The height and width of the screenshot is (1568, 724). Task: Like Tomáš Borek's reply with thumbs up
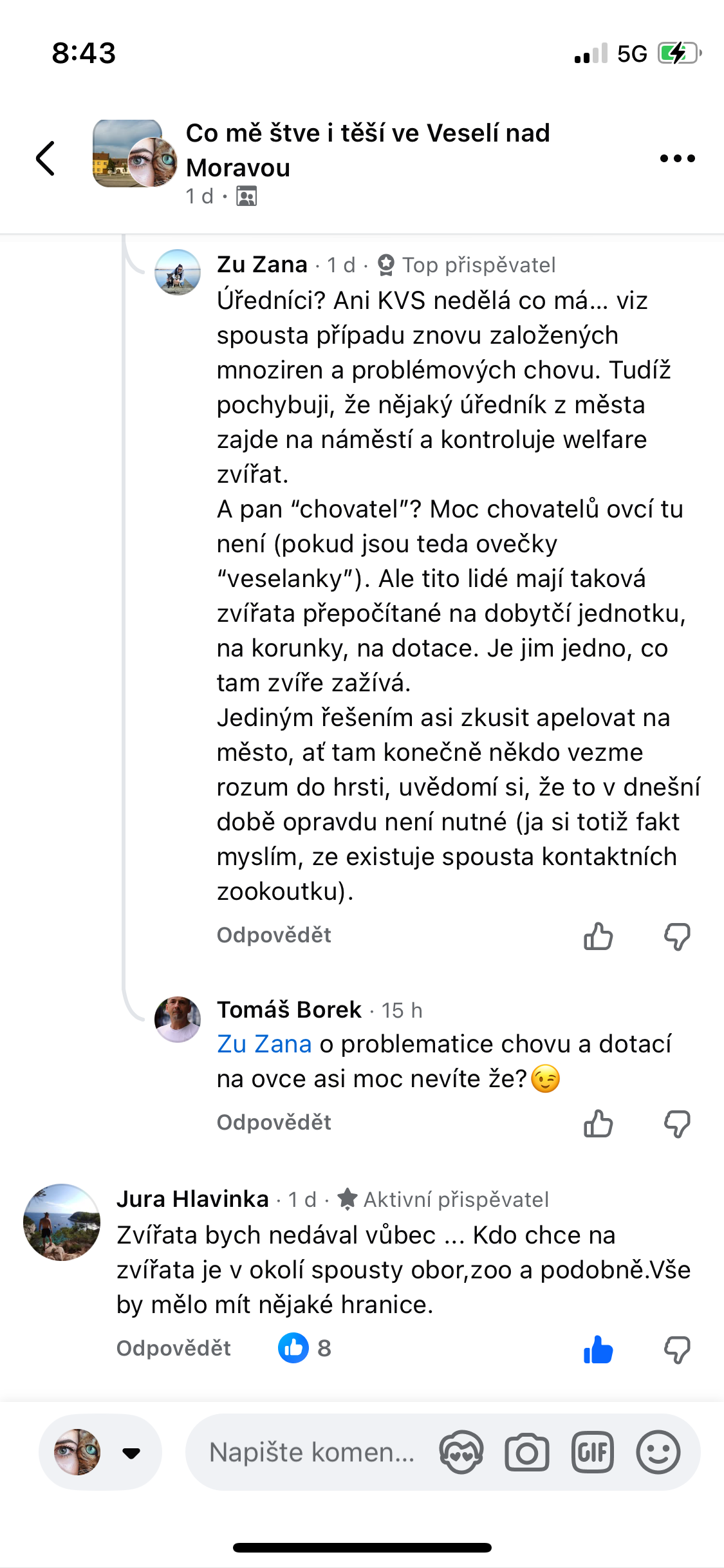598,1124
